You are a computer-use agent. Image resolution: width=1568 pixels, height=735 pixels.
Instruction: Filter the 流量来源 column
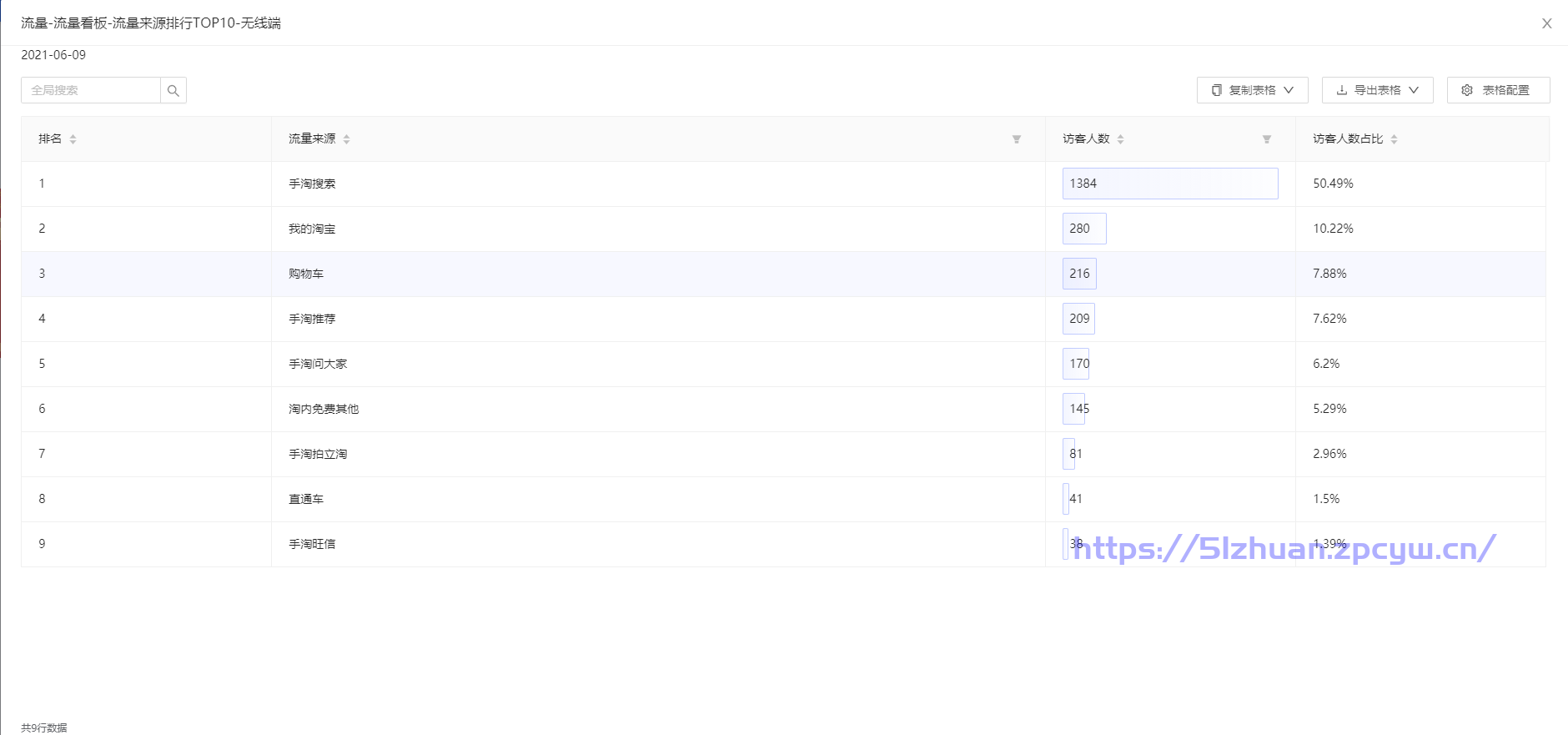(1017, 139)
